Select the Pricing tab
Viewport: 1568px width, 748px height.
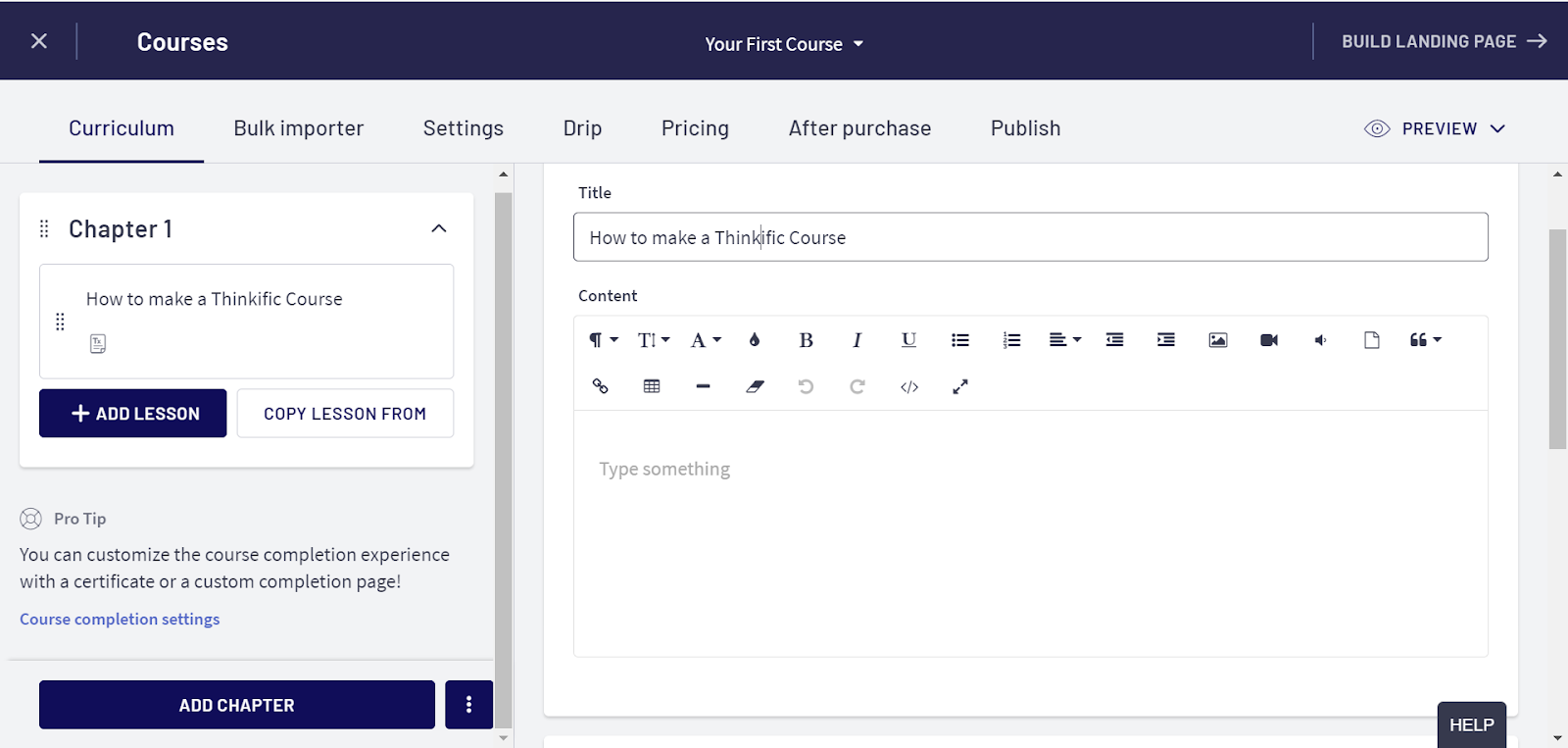coord(695,128)
